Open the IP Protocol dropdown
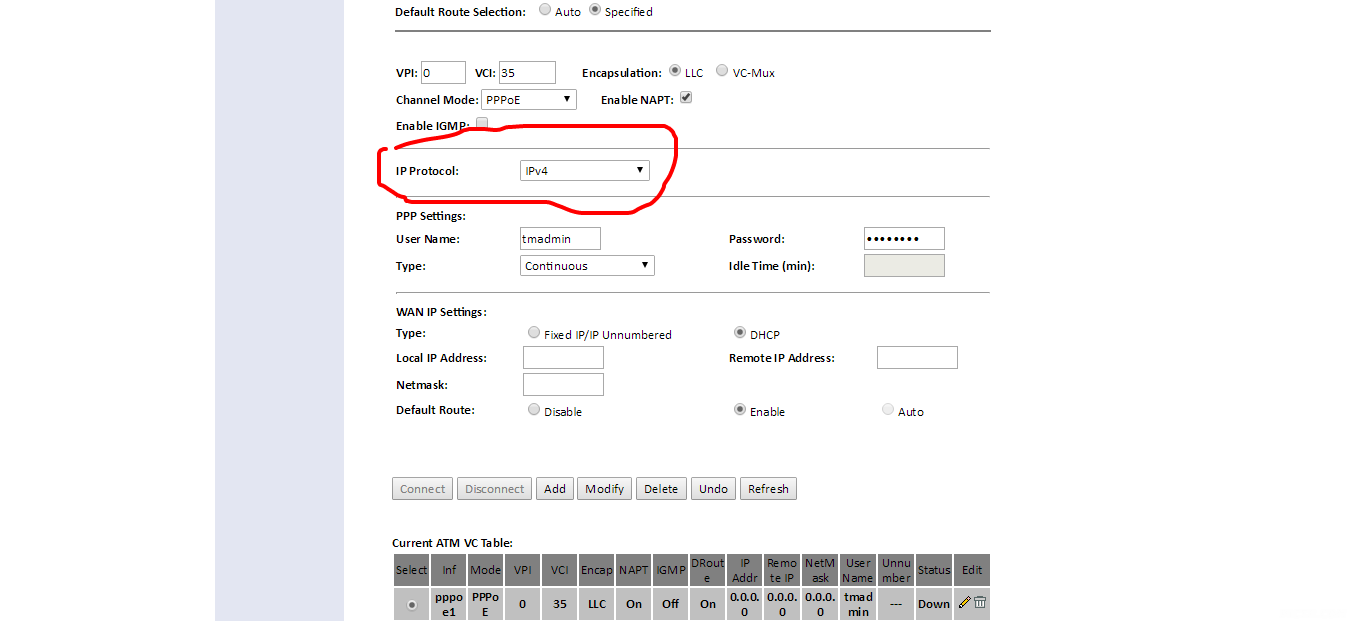Viewport: 1349px width, 621px height. (584, 171)
